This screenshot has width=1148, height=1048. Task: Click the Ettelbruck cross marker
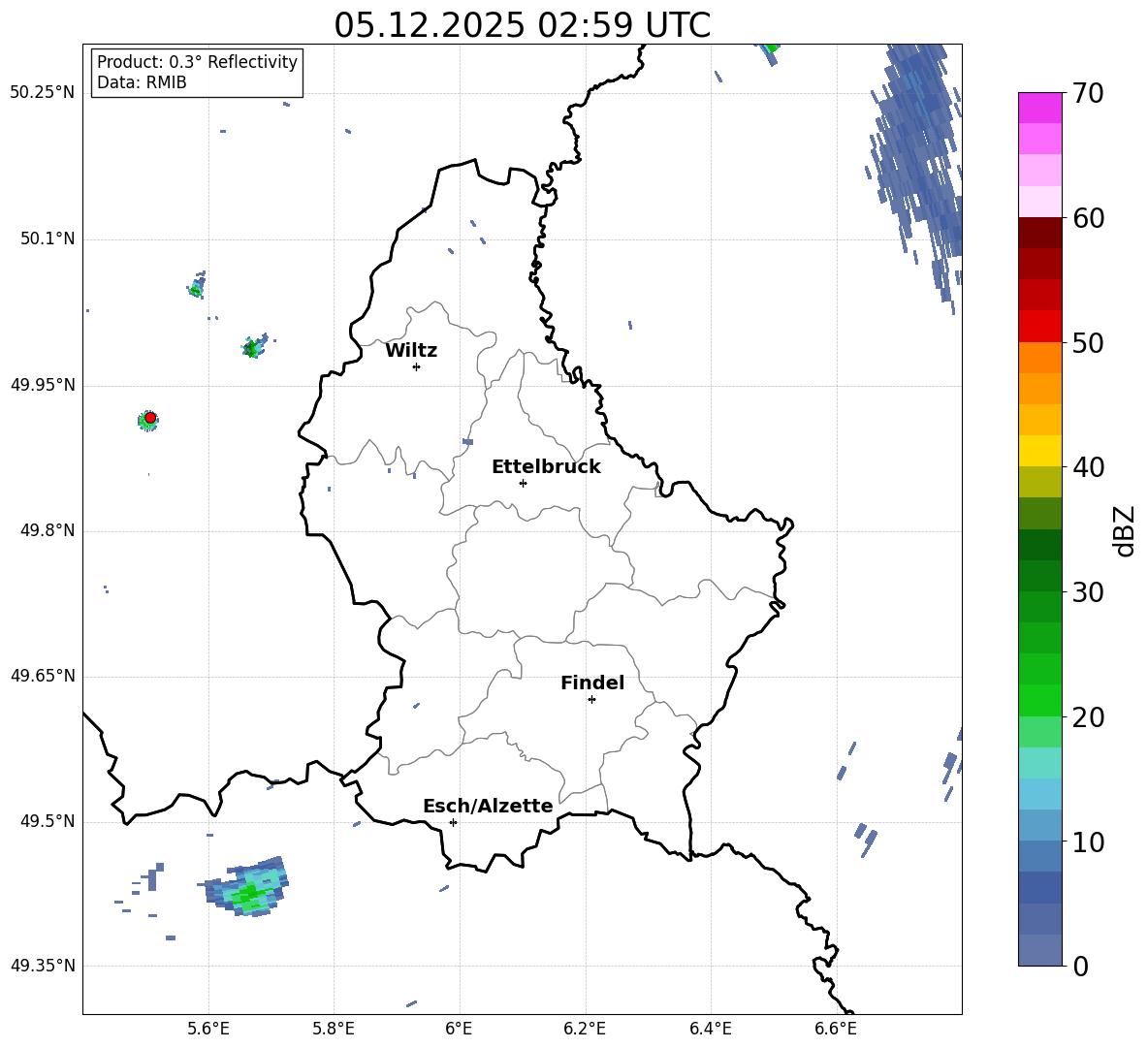point(523,483)
